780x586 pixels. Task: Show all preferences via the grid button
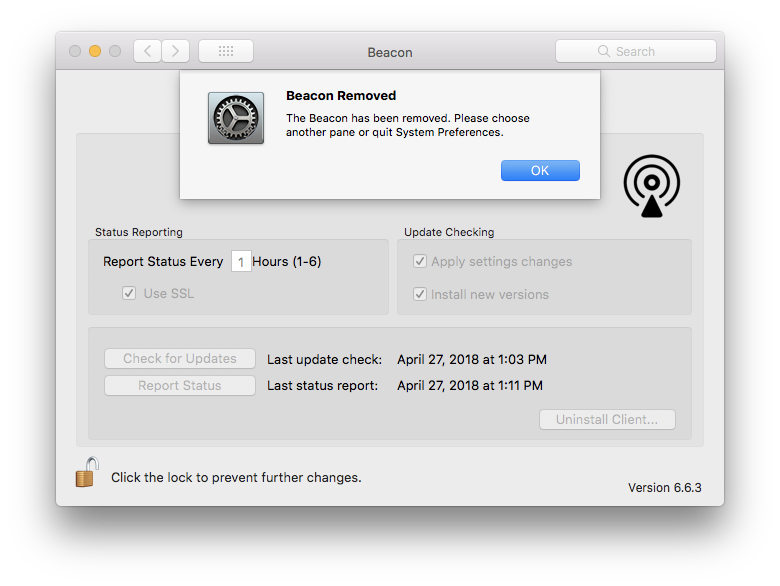[x=226, y=51]
